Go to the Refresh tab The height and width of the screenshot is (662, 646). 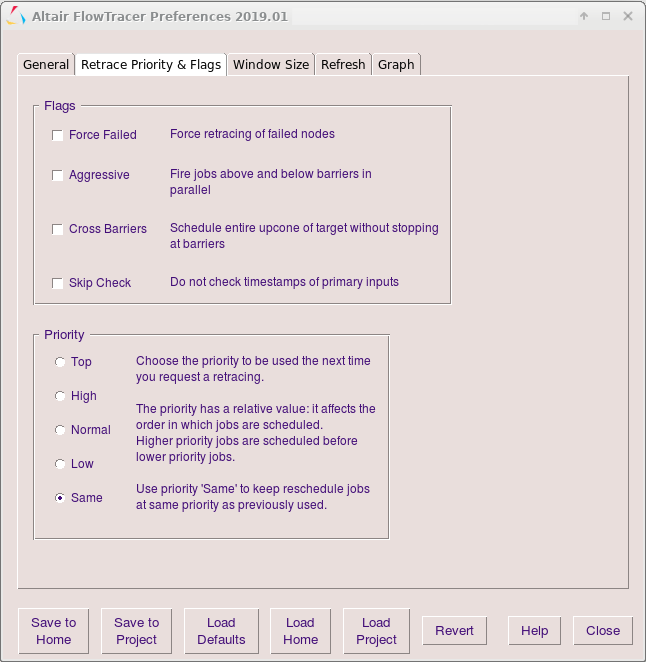[x=343, y=64]
